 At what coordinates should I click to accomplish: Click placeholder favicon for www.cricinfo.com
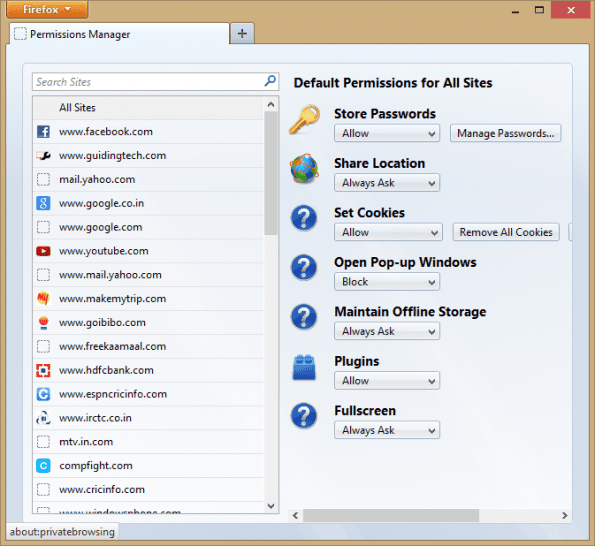point(43,489)
